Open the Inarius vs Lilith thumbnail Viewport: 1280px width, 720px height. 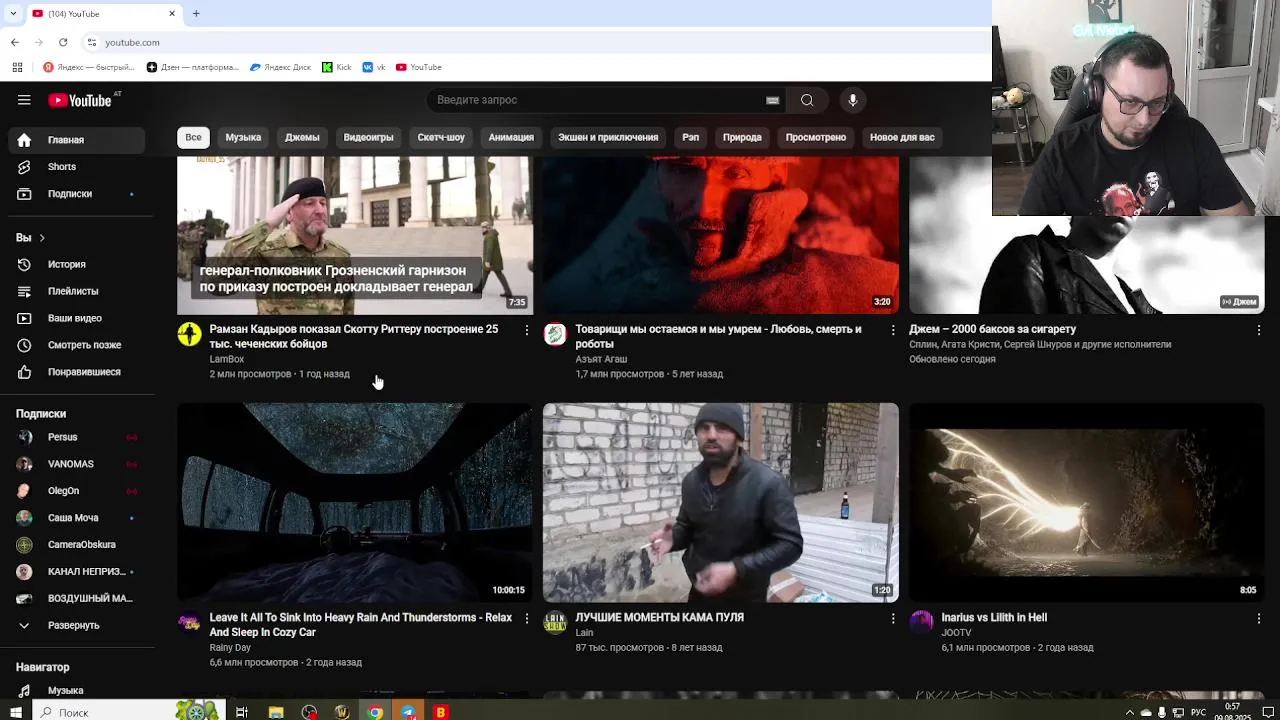click(x=1087, y=502)
